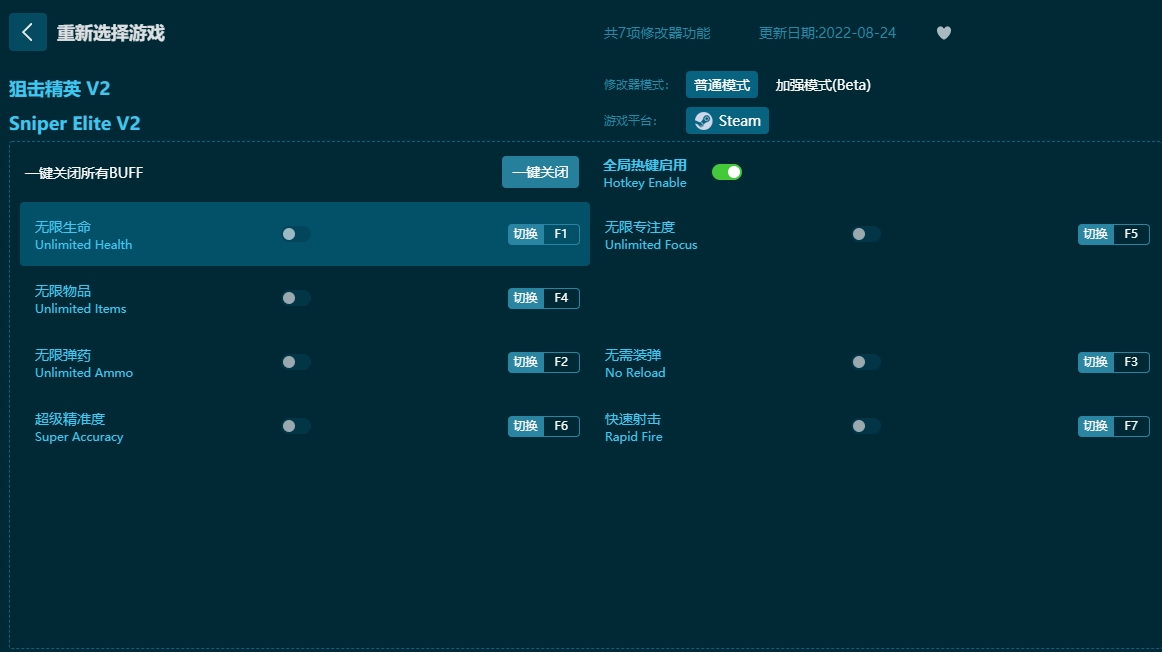Turn on the Unlimited Items switch

[295, 298]
